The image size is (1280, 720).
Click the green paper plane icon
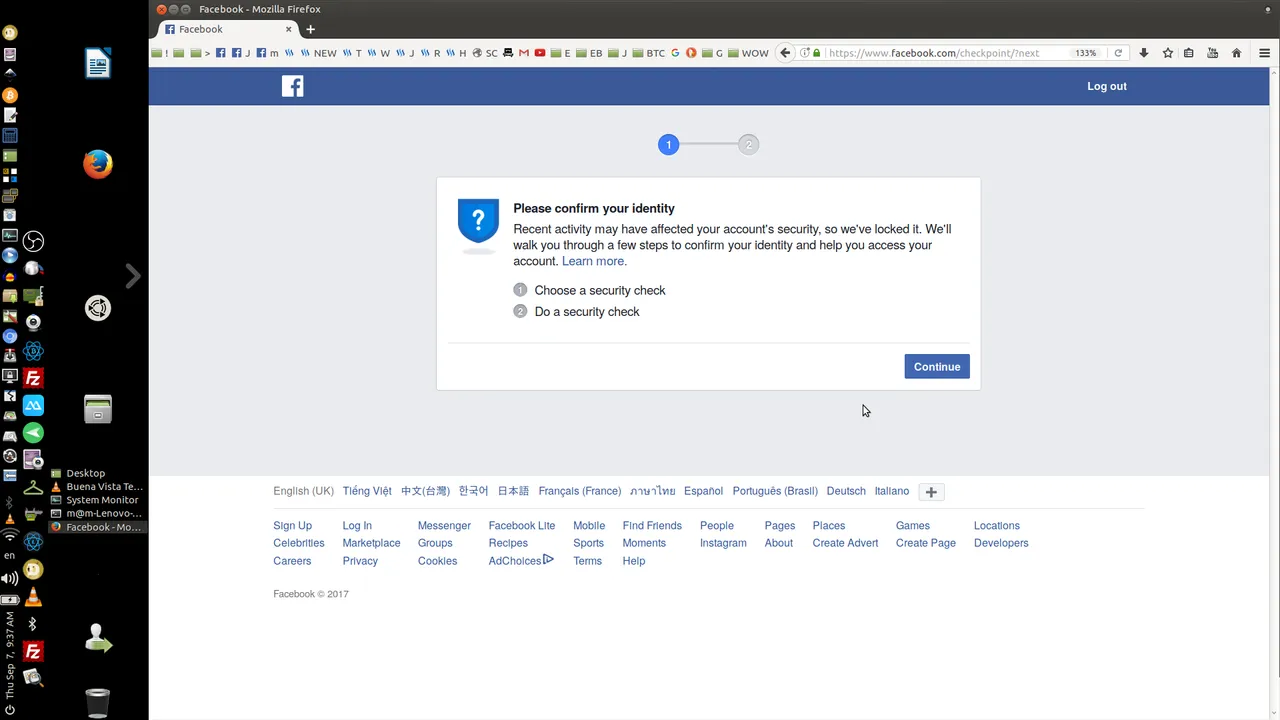tap(33, 432)
